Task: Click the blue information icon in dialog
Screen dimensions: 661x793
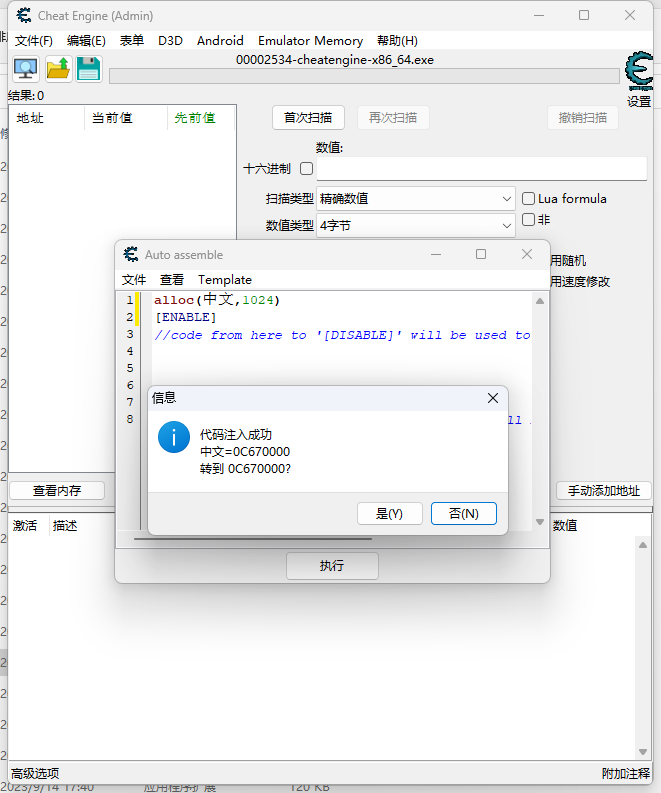Action: (x=173, y=437)
